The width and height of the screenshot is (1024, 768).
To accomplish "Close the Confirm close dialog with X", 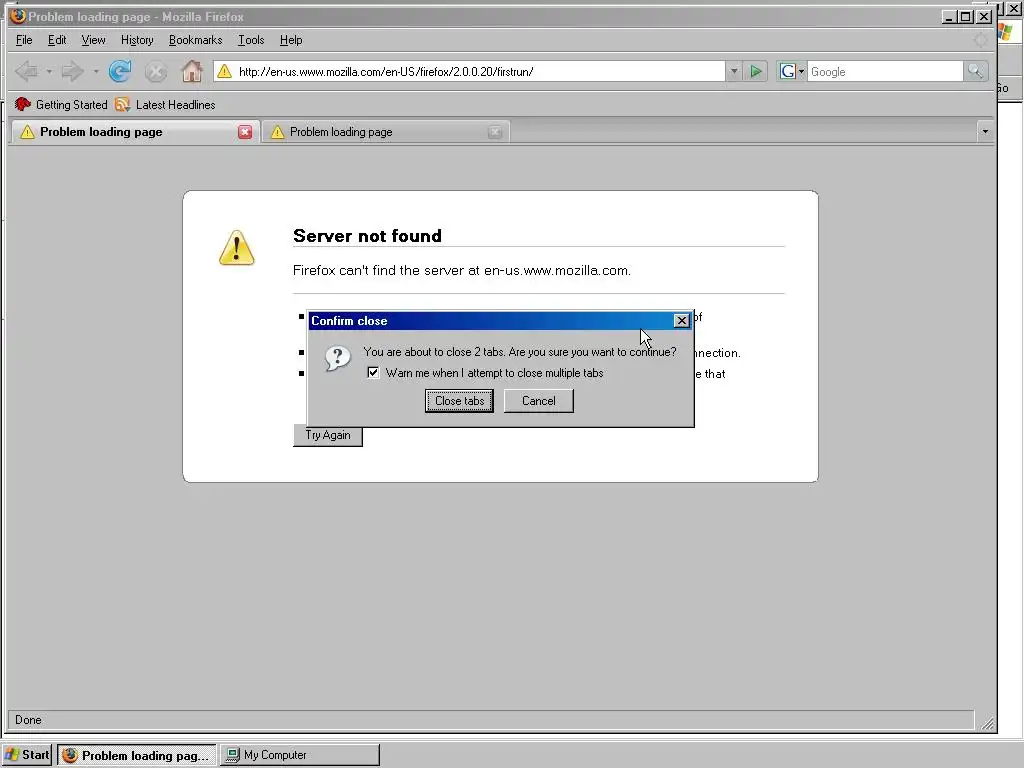I will (x=681, y=321).
